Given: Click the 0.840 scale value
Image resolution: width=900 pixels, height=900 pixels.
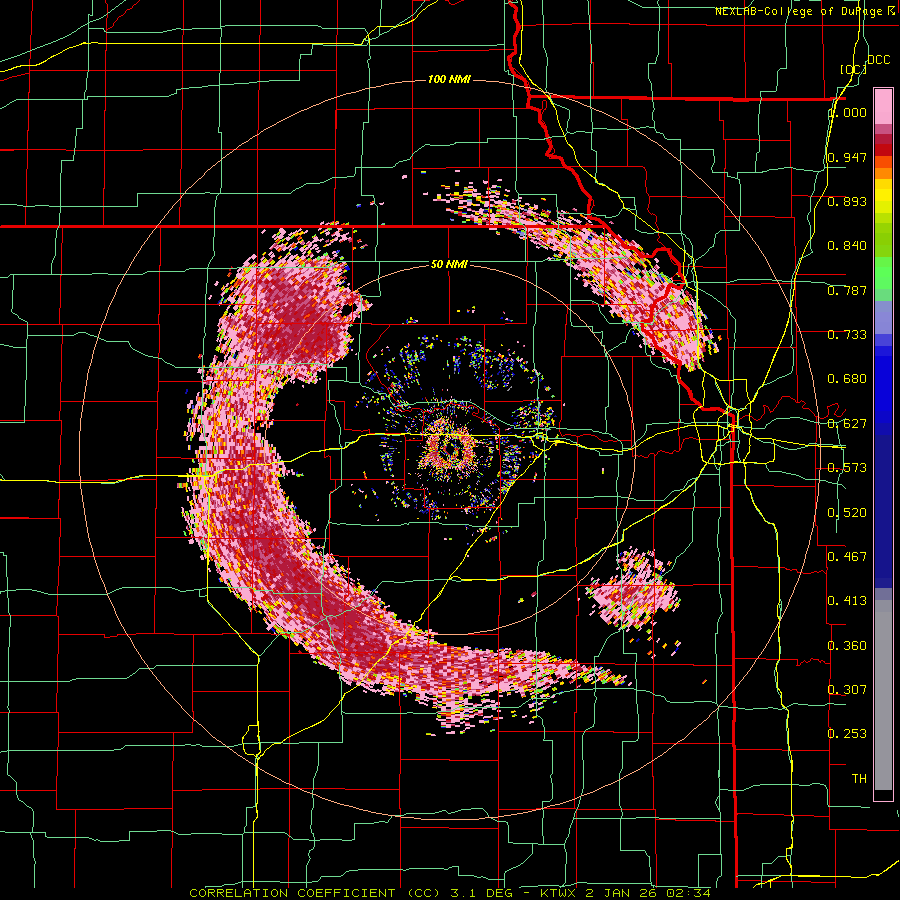Looking at the screenshot, I should pyautogui.click(x=847, y=246).
